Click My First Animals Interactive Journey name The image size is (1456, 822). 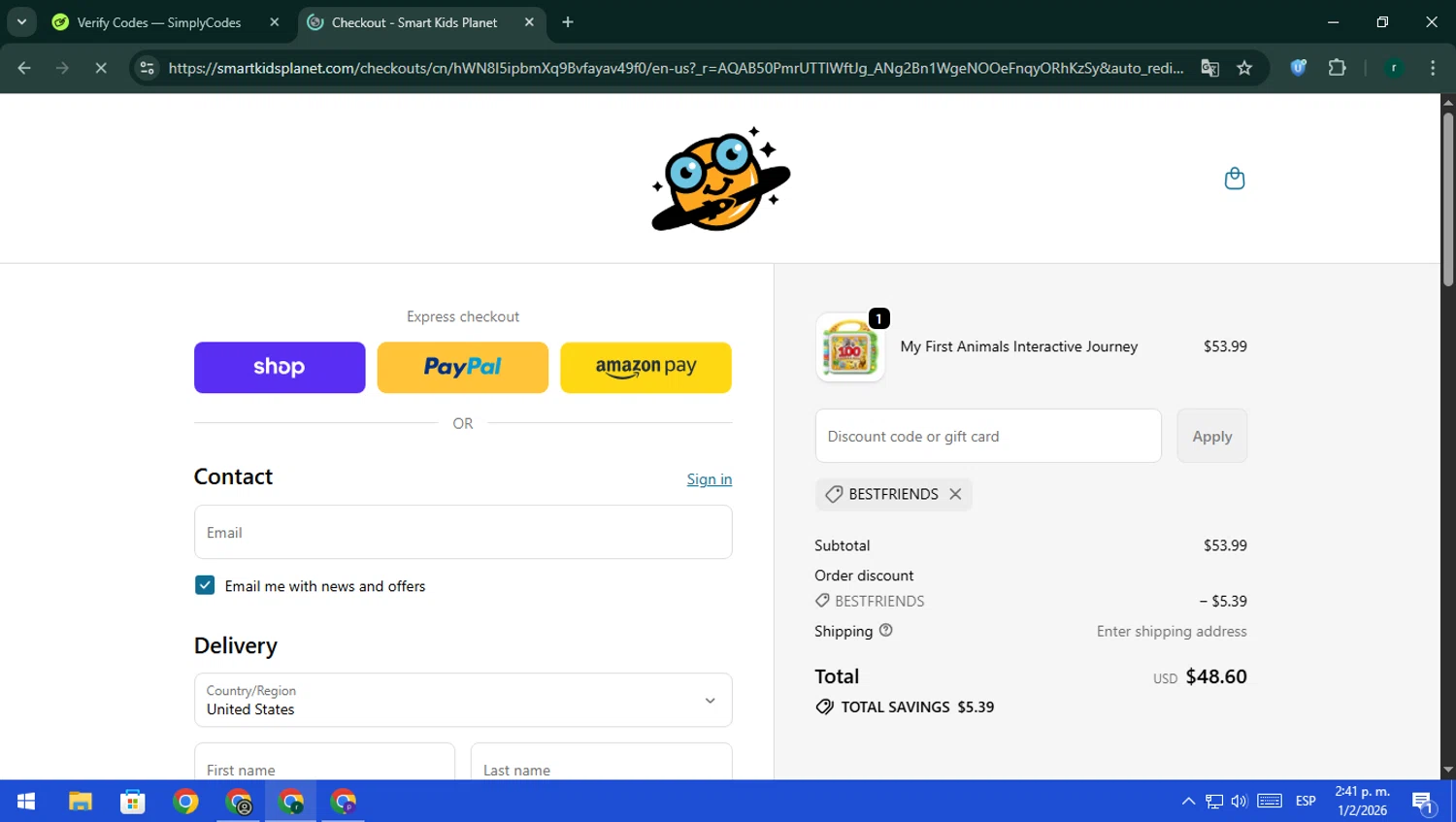click(1019, 346)
